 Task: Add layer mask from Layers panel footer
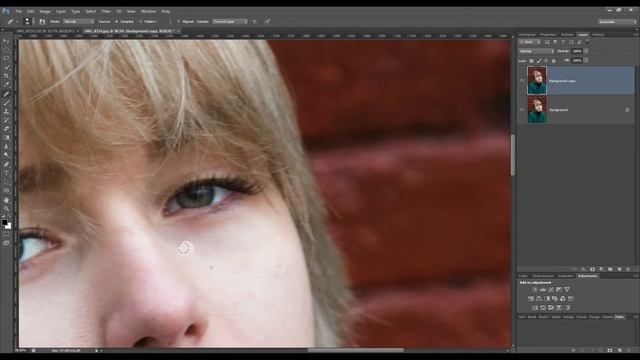coord(593,269)
